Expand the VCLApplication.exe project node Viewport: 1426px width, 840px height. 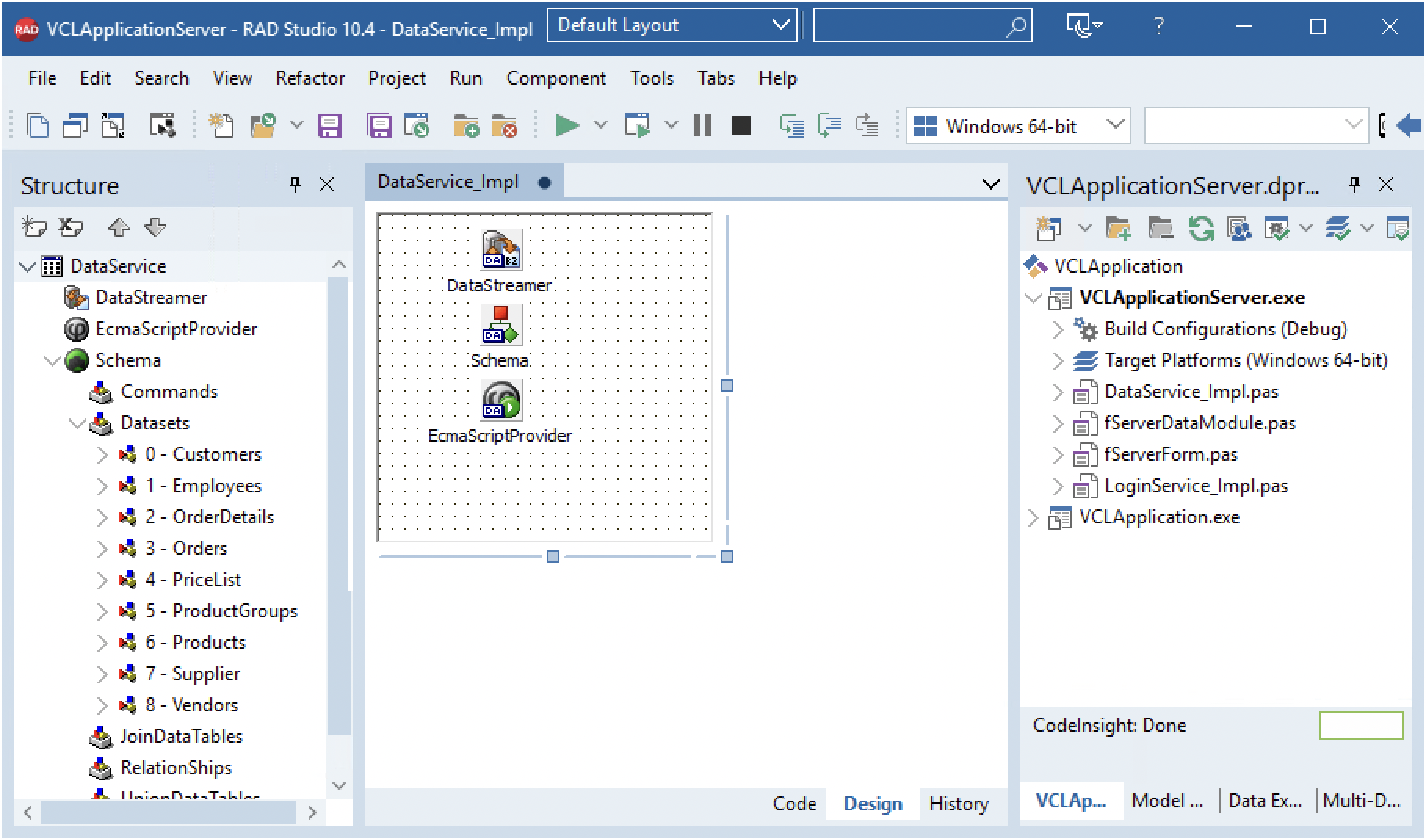pyautogui.click(x=1033, y=517)
